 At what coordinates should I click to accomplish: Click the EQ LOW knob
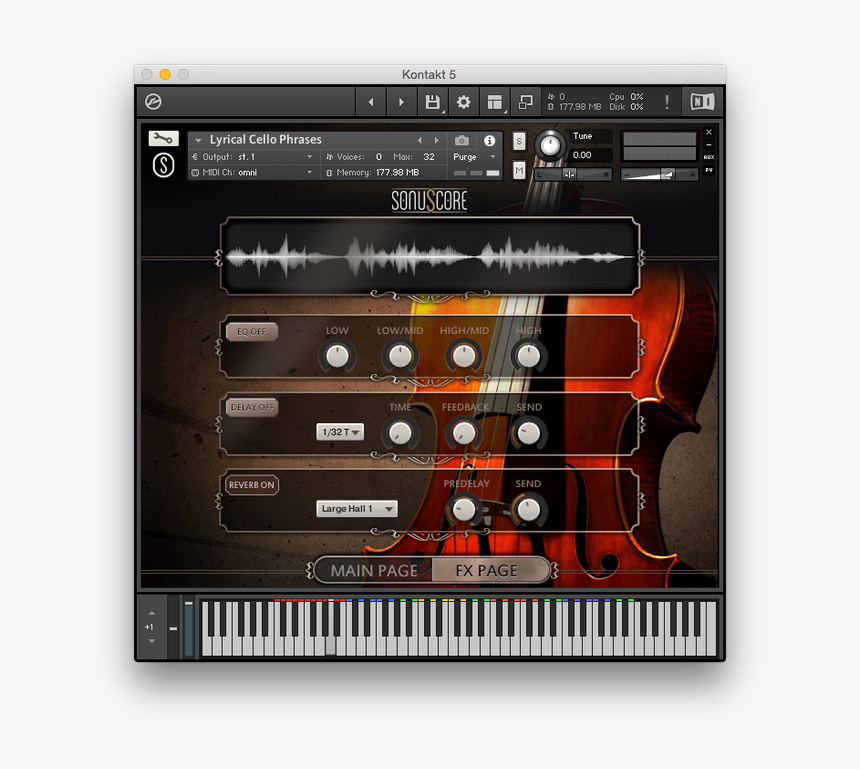(x=337, y=357)
